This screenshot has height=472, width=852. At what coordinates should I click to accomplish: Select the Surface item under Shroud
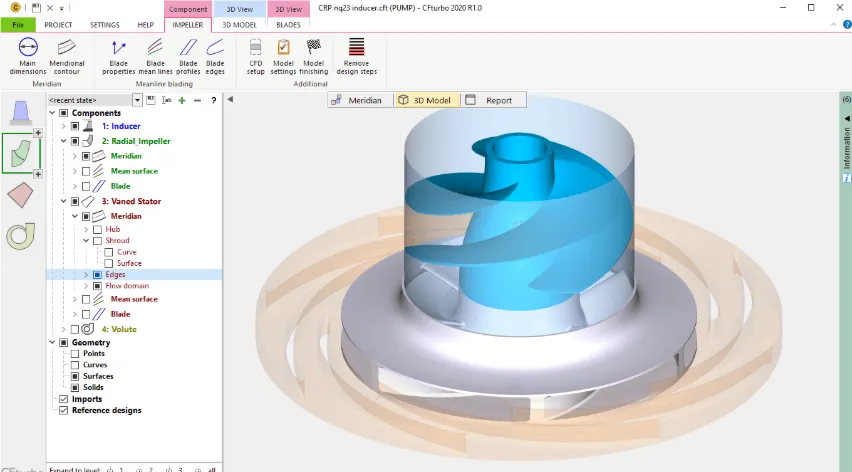point(129,263)
